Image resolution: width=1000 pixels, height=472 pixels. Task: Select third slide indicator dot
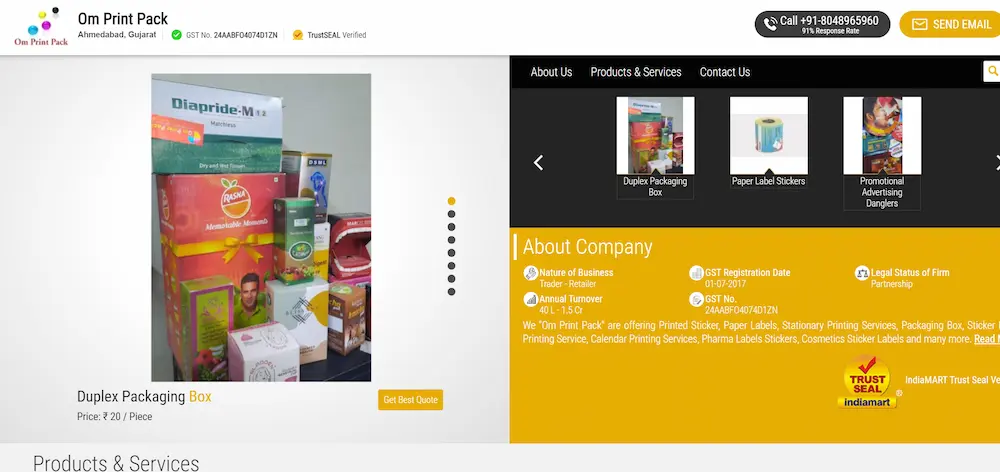(452, 227)
